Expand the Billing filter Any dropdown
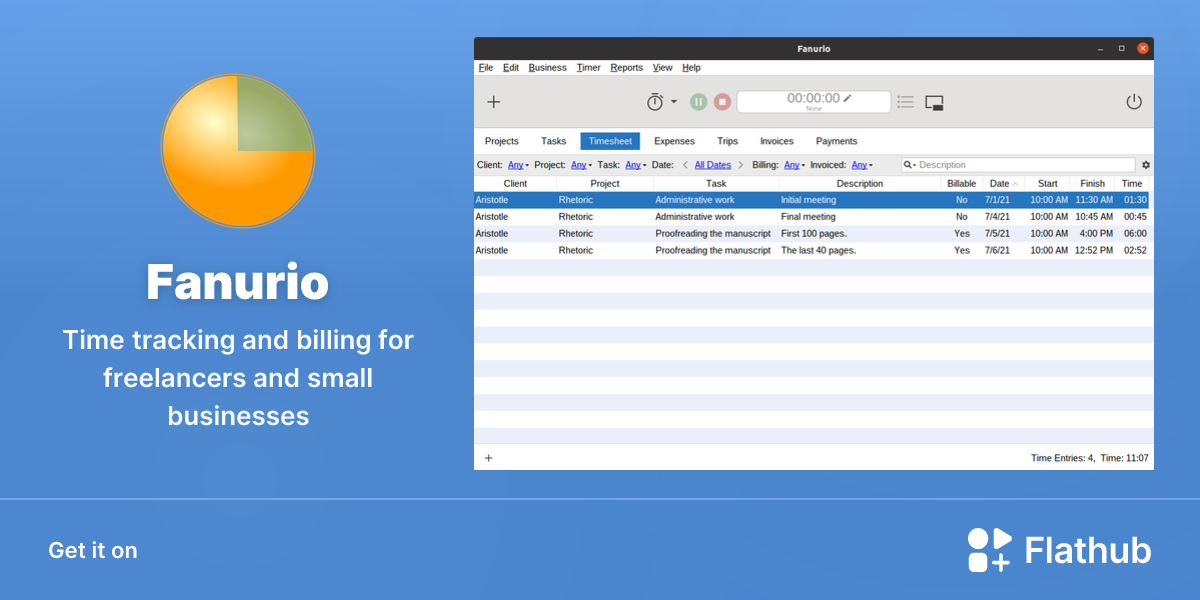The height and width of the screenshot is (600, 1200). 794,165
